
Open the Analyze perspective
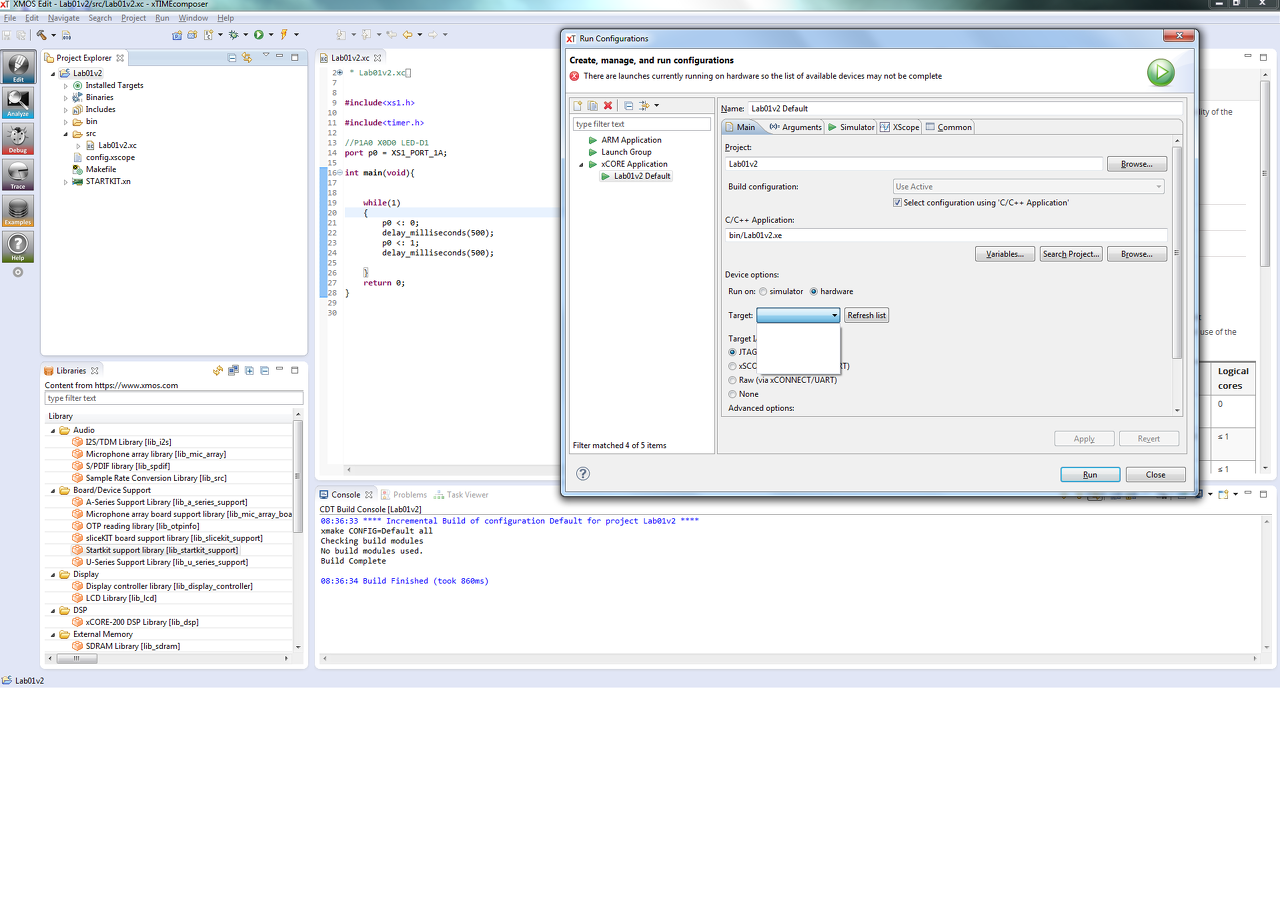[19, 104]
